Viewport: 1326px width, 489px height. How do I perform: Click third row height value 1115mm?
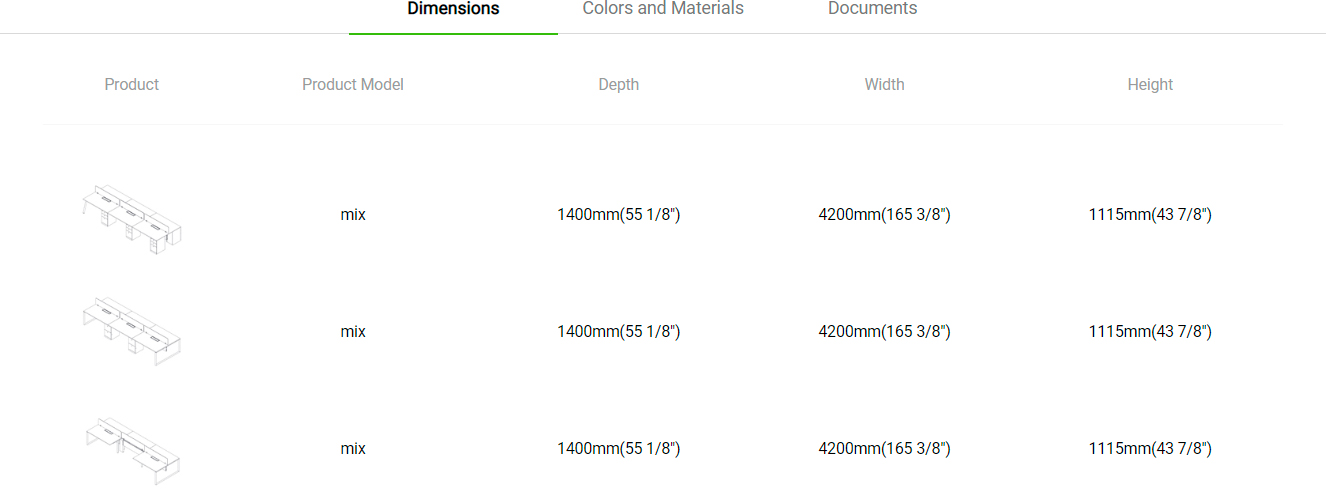click(1150, 448)
